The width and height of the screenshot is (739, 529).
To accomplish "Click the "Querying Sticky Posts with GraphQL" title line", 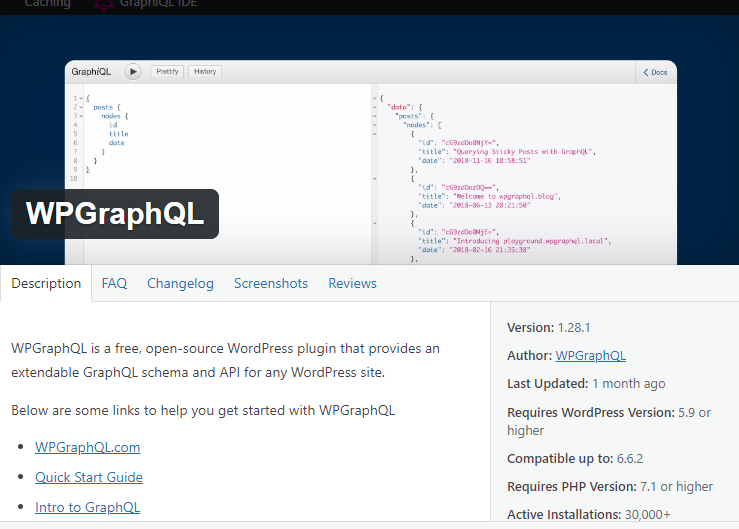I will coord(507,152).
